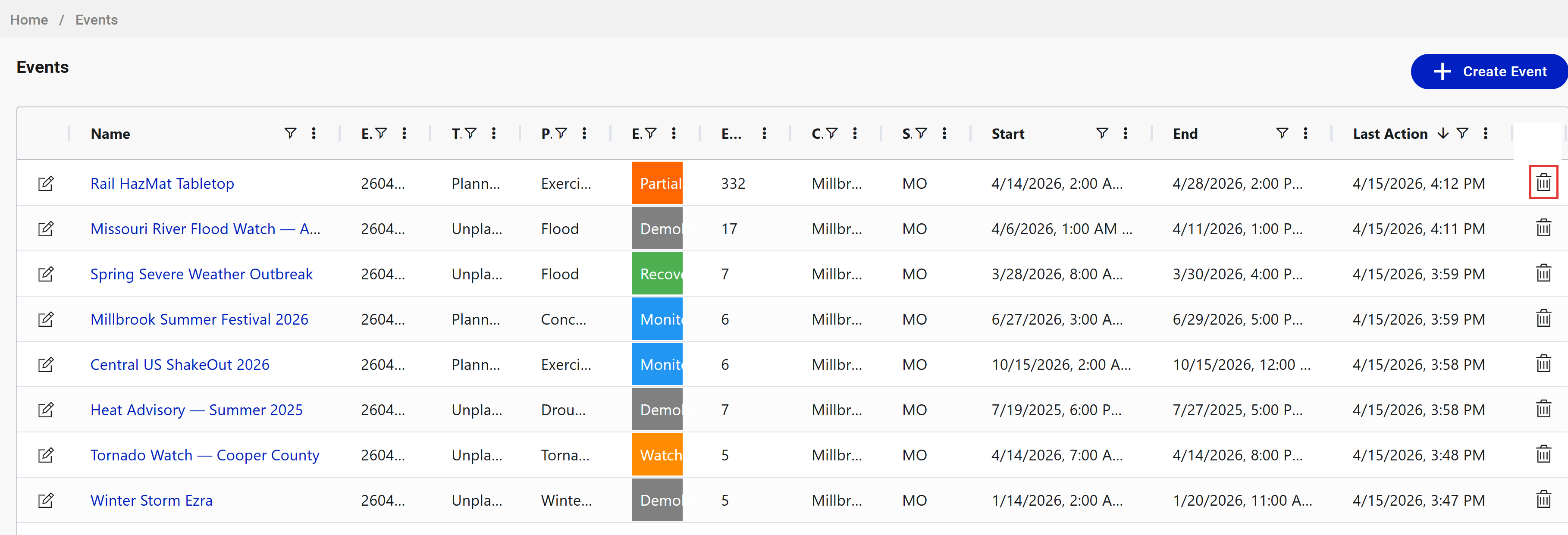Delete the Rail HazMat Tabletop event
Viewport: 1568px width, 535px height.
[1543, 182]
